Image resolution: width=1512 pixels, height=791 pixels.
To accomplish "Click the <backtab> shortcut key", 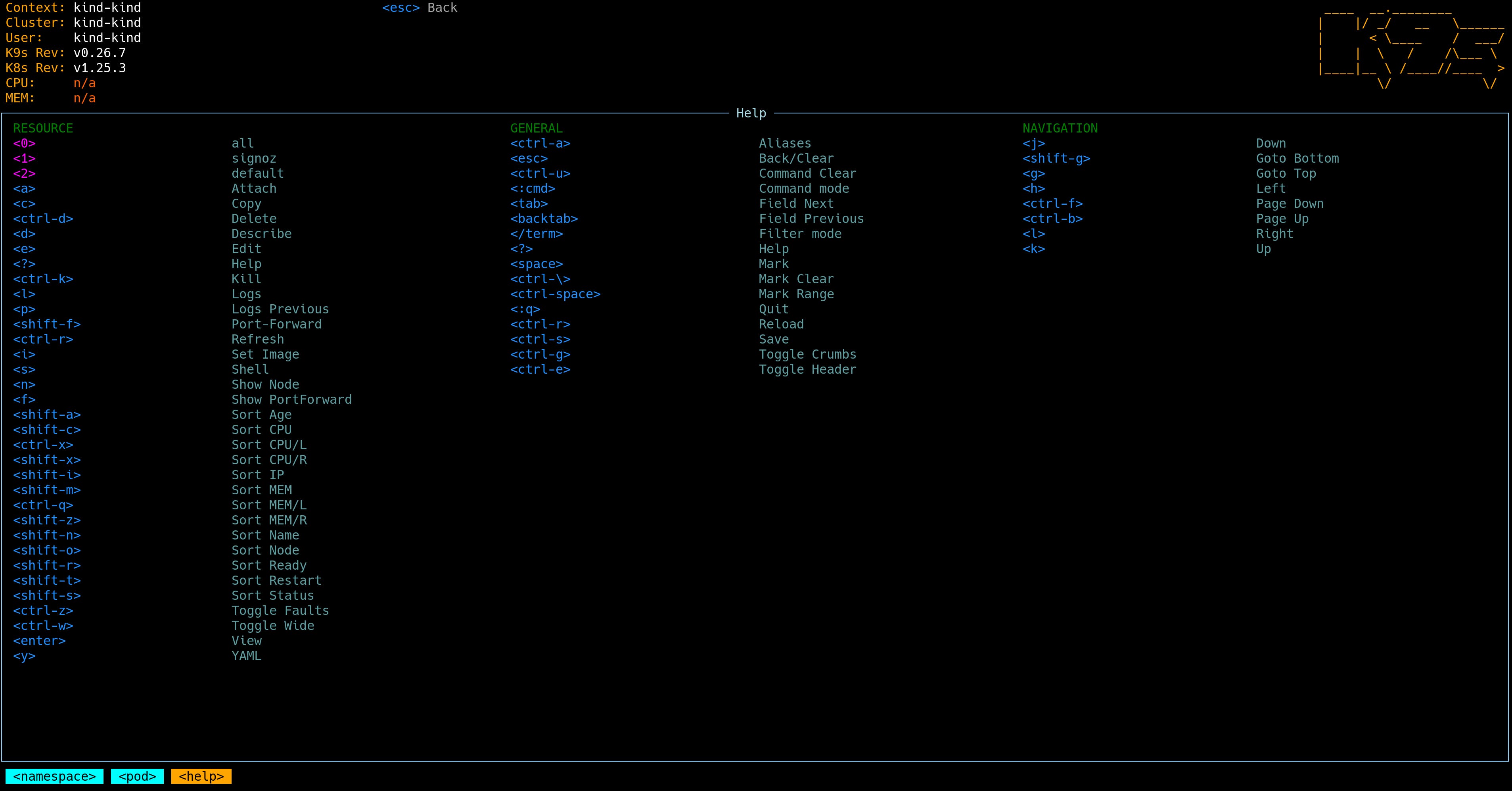I will tap(544, 219).
